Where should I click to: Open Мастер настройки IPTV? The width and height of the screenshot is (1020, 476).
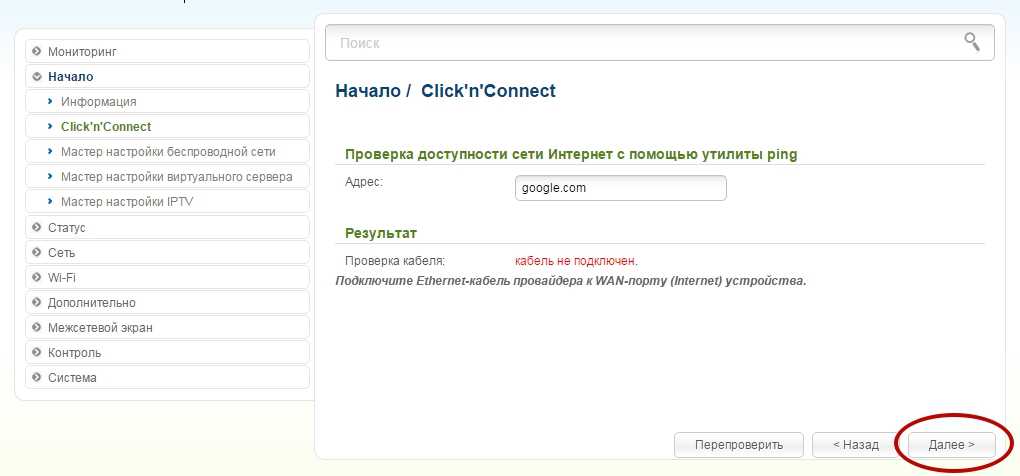click(126, 202)
